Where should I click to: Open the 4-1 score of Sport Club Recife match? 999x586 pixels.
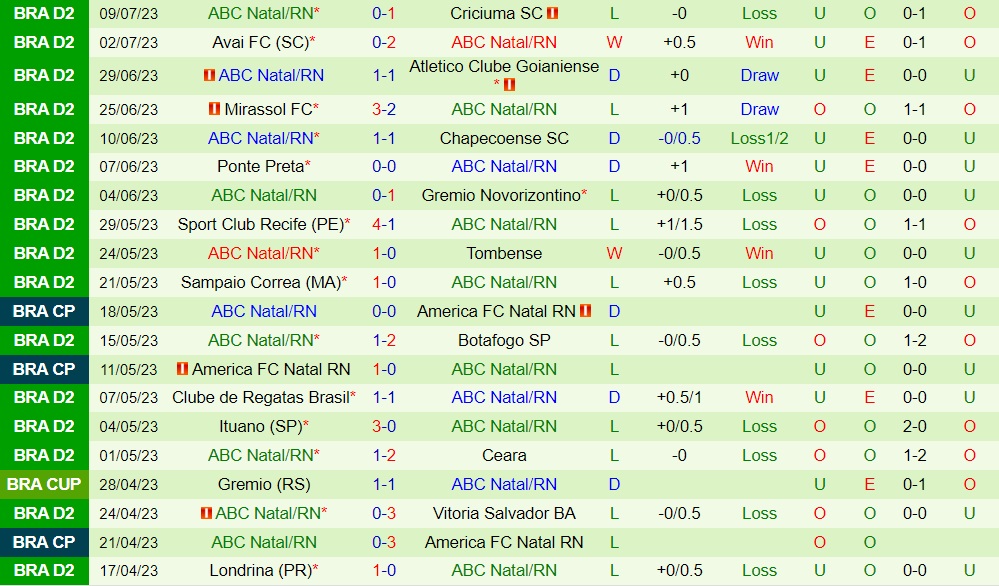pyautogui.click(x=384, y=224)
